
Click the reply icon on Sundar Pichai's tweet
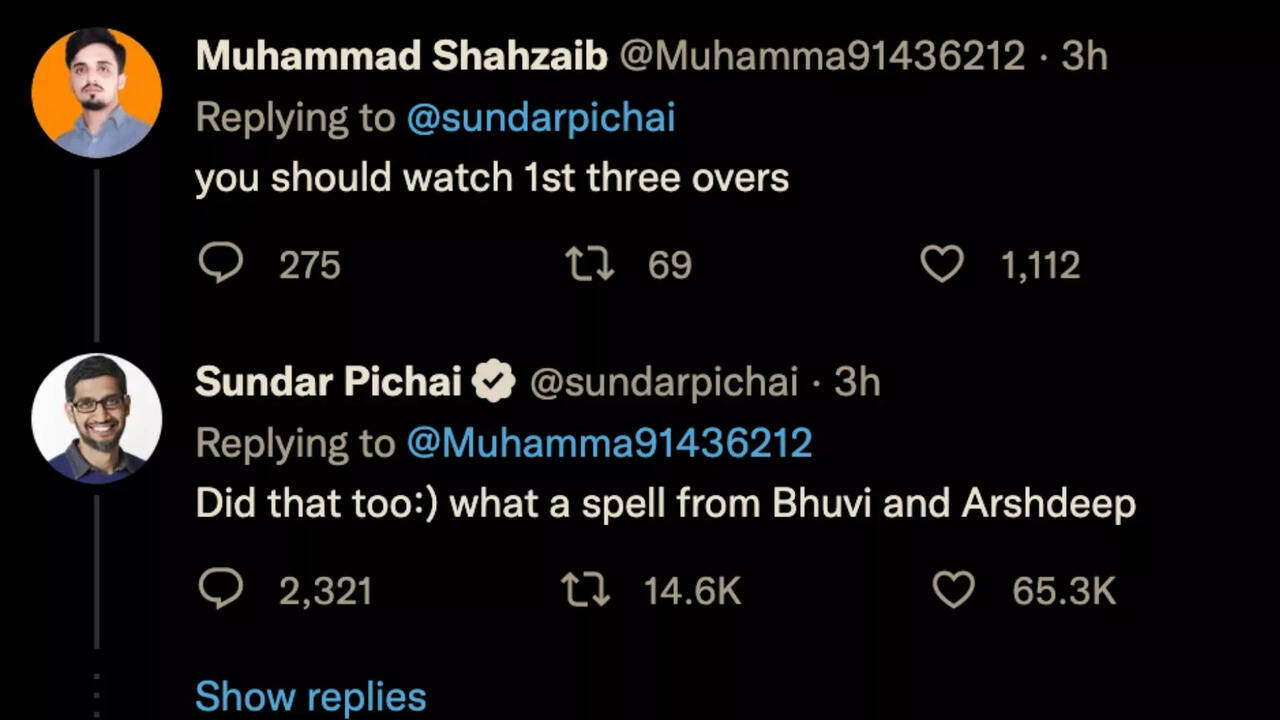tap(221, 590)
